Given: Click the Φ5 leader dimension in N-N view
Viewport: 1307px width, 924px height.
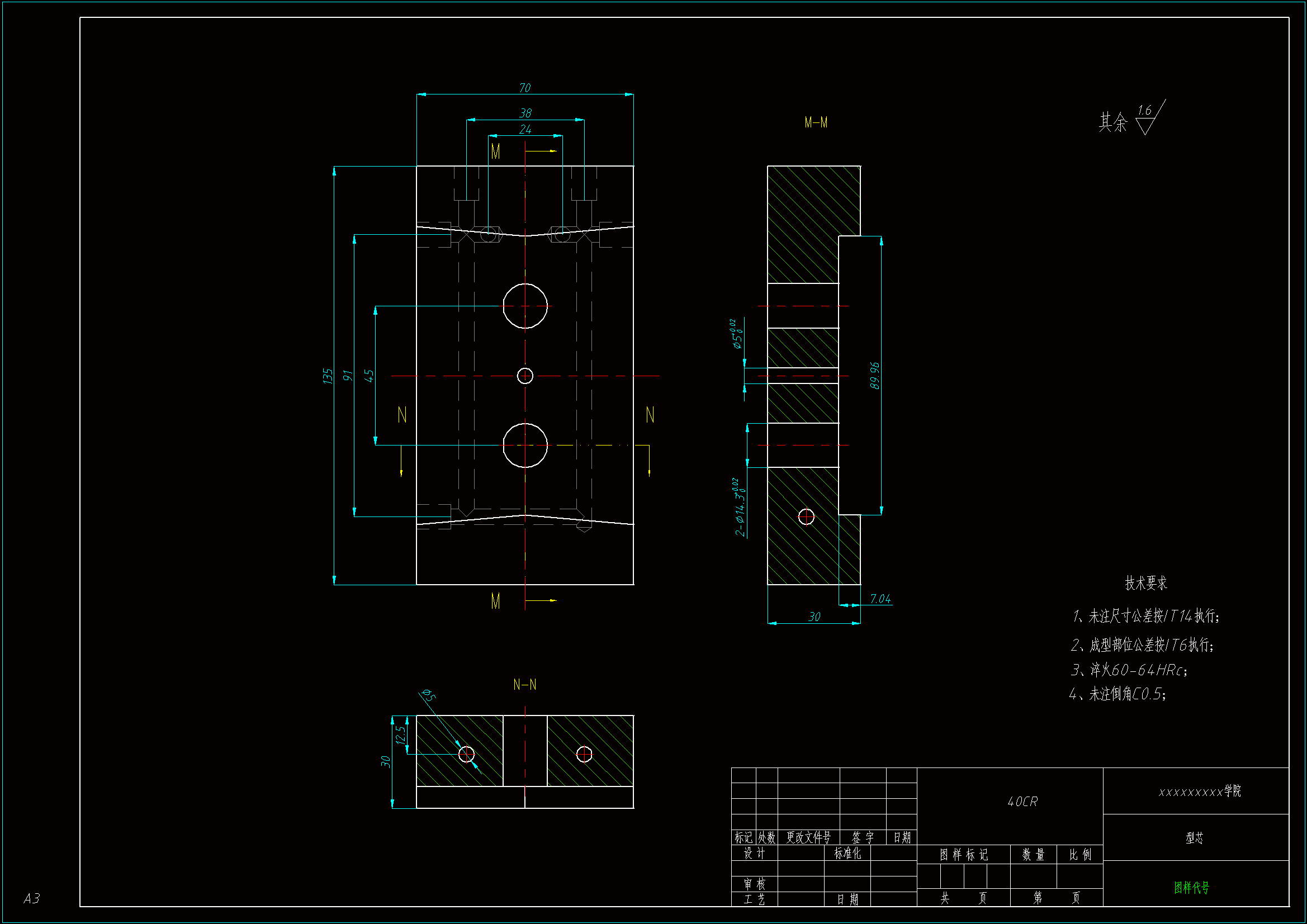Looking at the screenshot, I should [428, 695].
